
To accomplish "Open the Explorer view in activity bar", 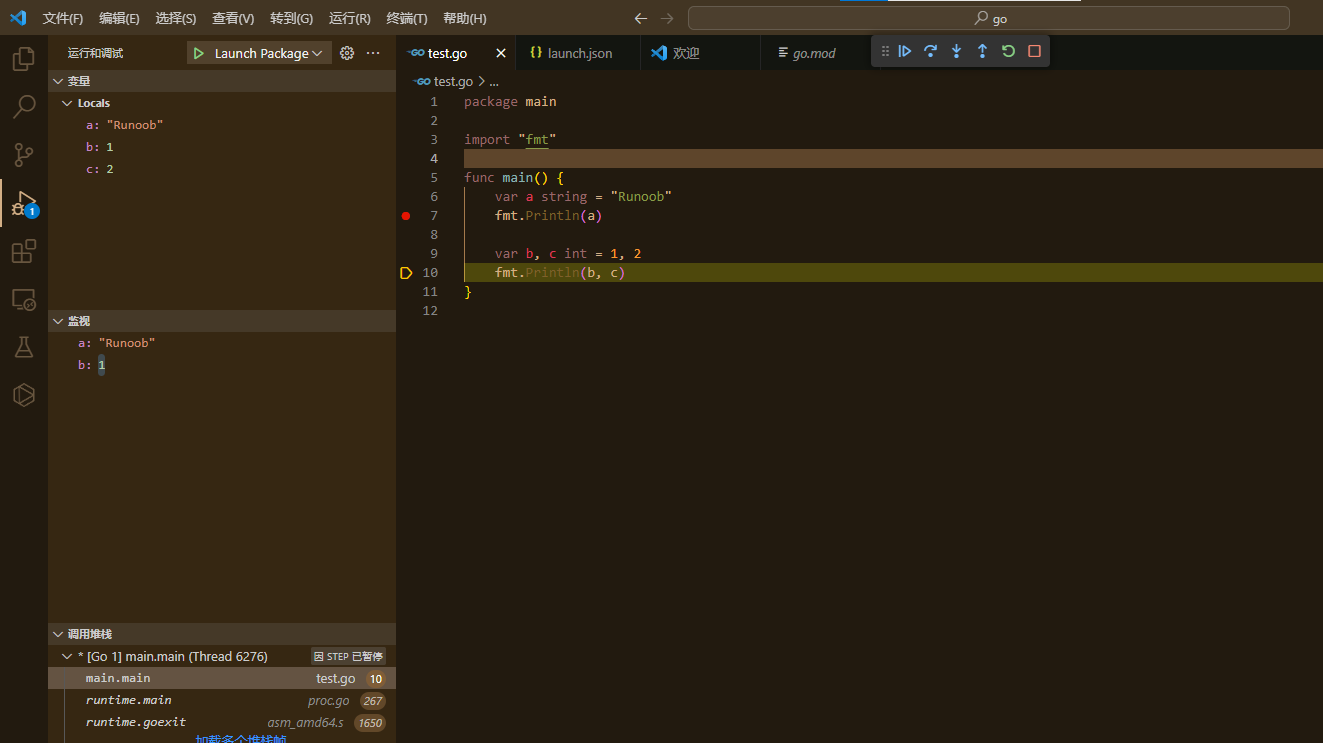I will 23,59.
